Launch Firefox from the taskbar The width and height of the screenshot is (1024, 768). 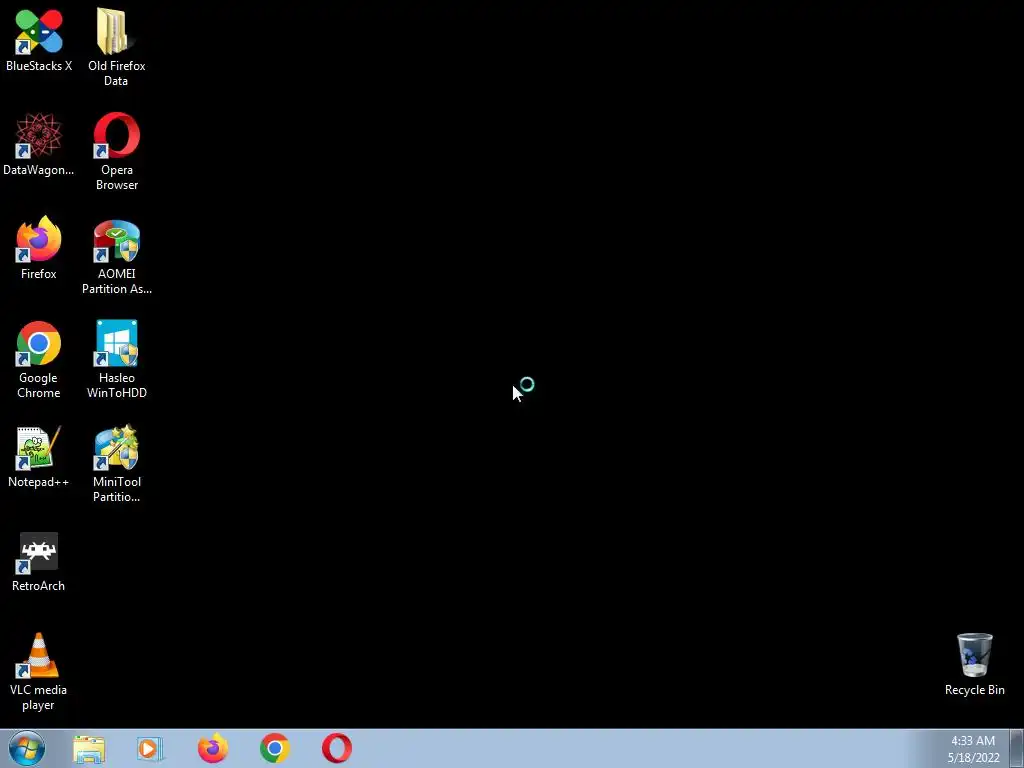point(213,748)
